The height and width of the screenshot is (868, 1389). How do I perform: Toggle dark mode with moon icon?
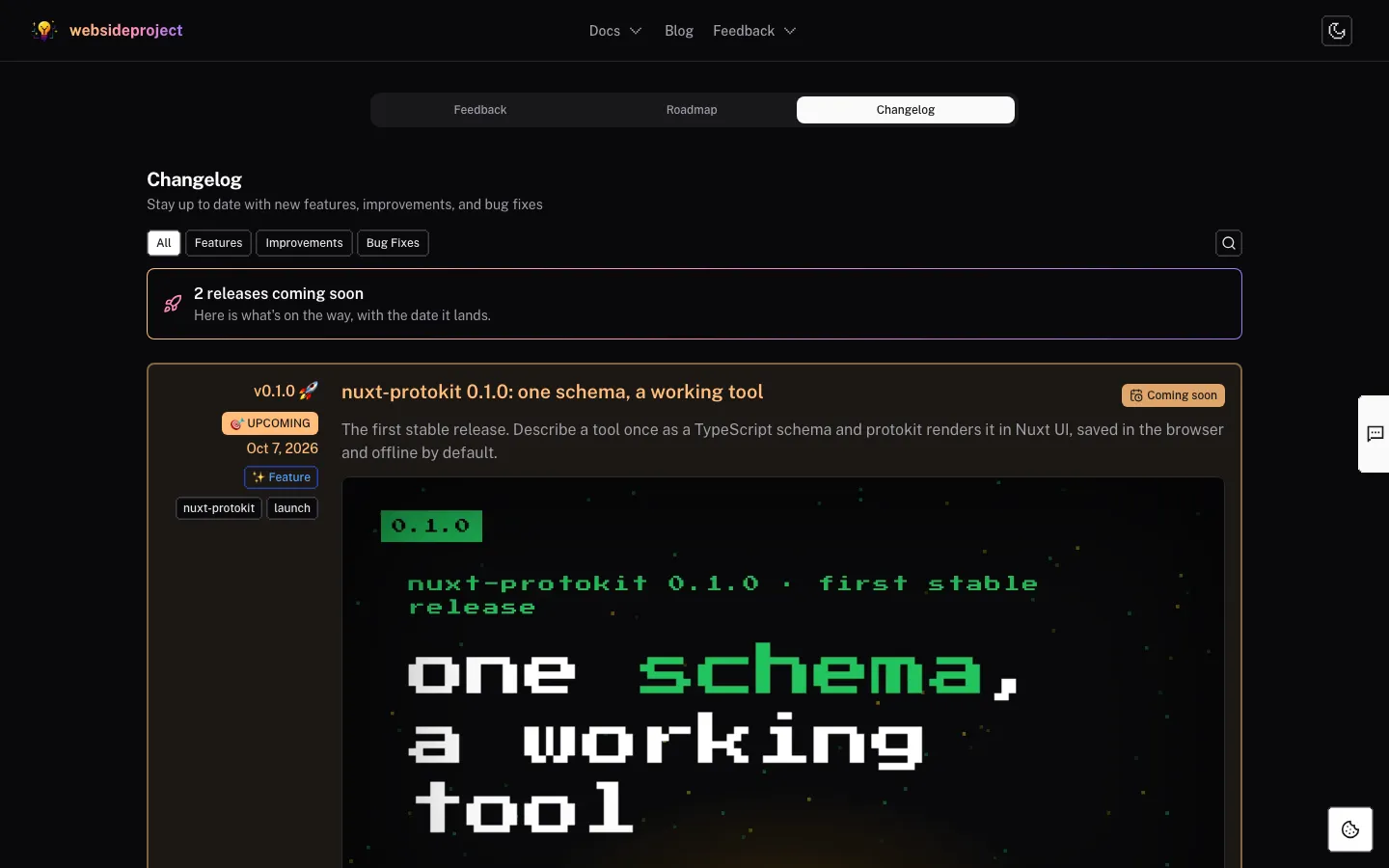coord(1336,31)
